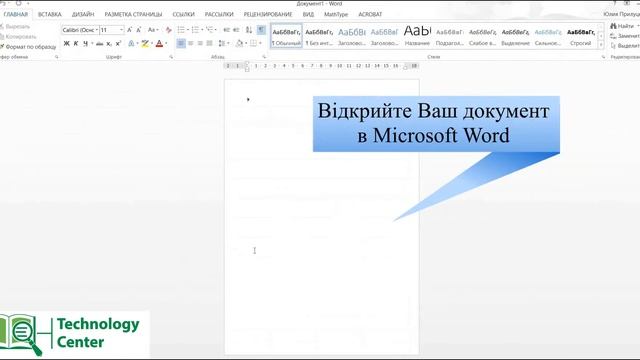
Task: Open font color dropdown arrow
Action: pos(166,43)
